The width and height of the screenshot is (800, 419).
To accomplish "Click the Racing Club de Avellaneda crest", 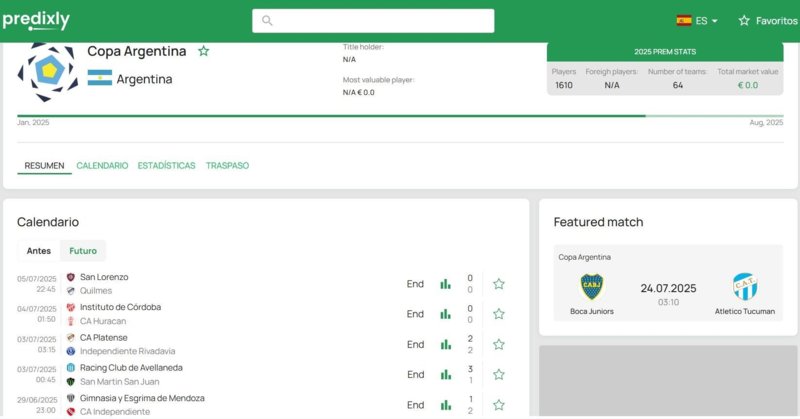I will (71, 367).
